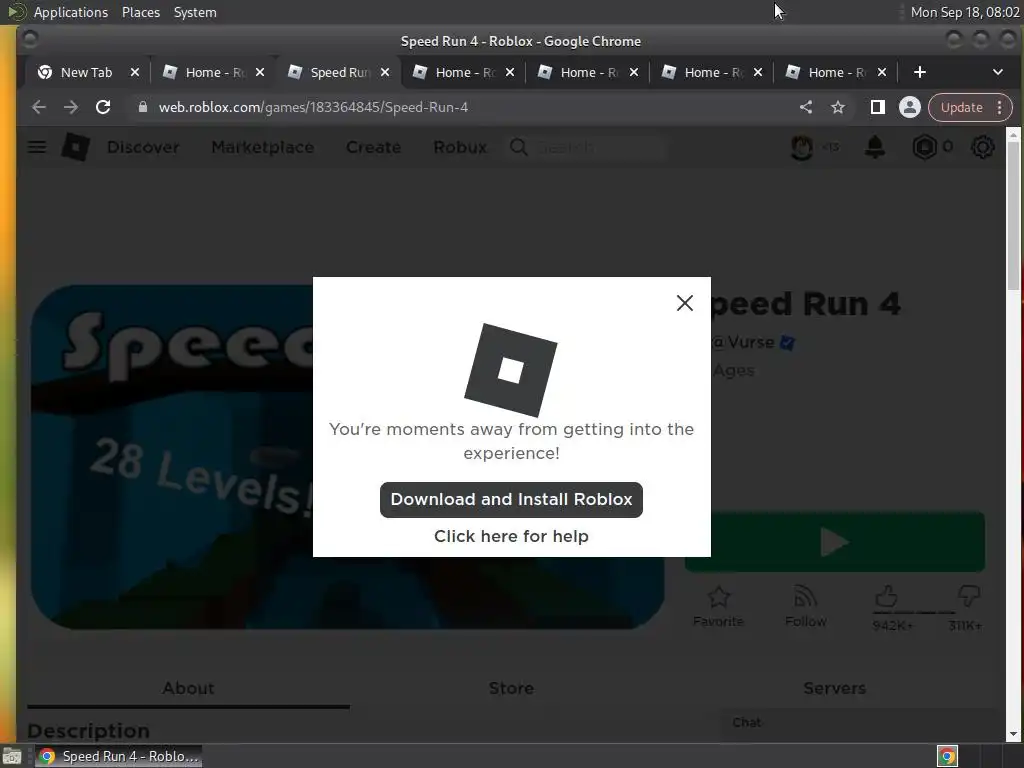
Task: Click browser forward arrow
Action: point(71,107)
